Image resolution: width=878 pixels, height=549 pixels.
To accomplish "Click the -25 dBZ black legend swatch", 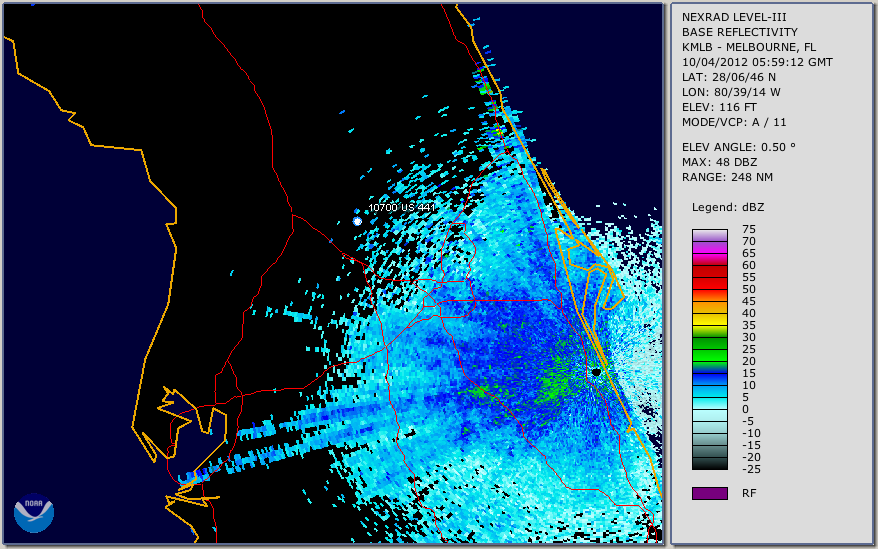I will point(709,464).
